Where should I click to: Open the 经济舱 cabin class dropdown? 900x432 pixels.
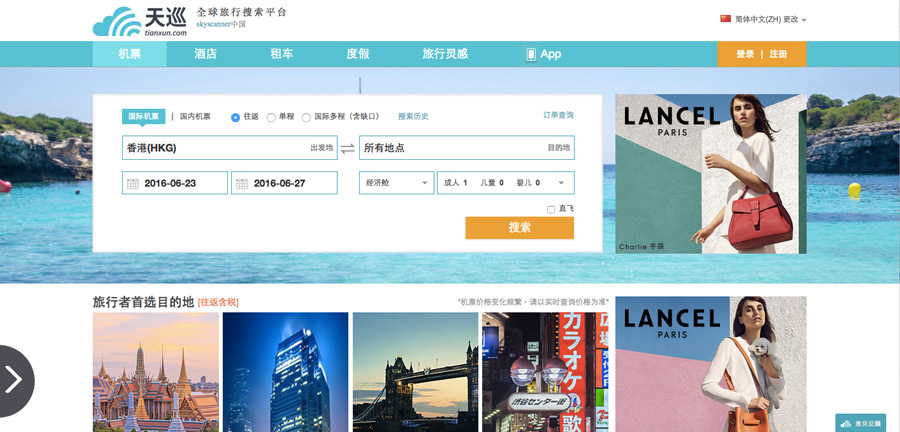coord(397,183)
